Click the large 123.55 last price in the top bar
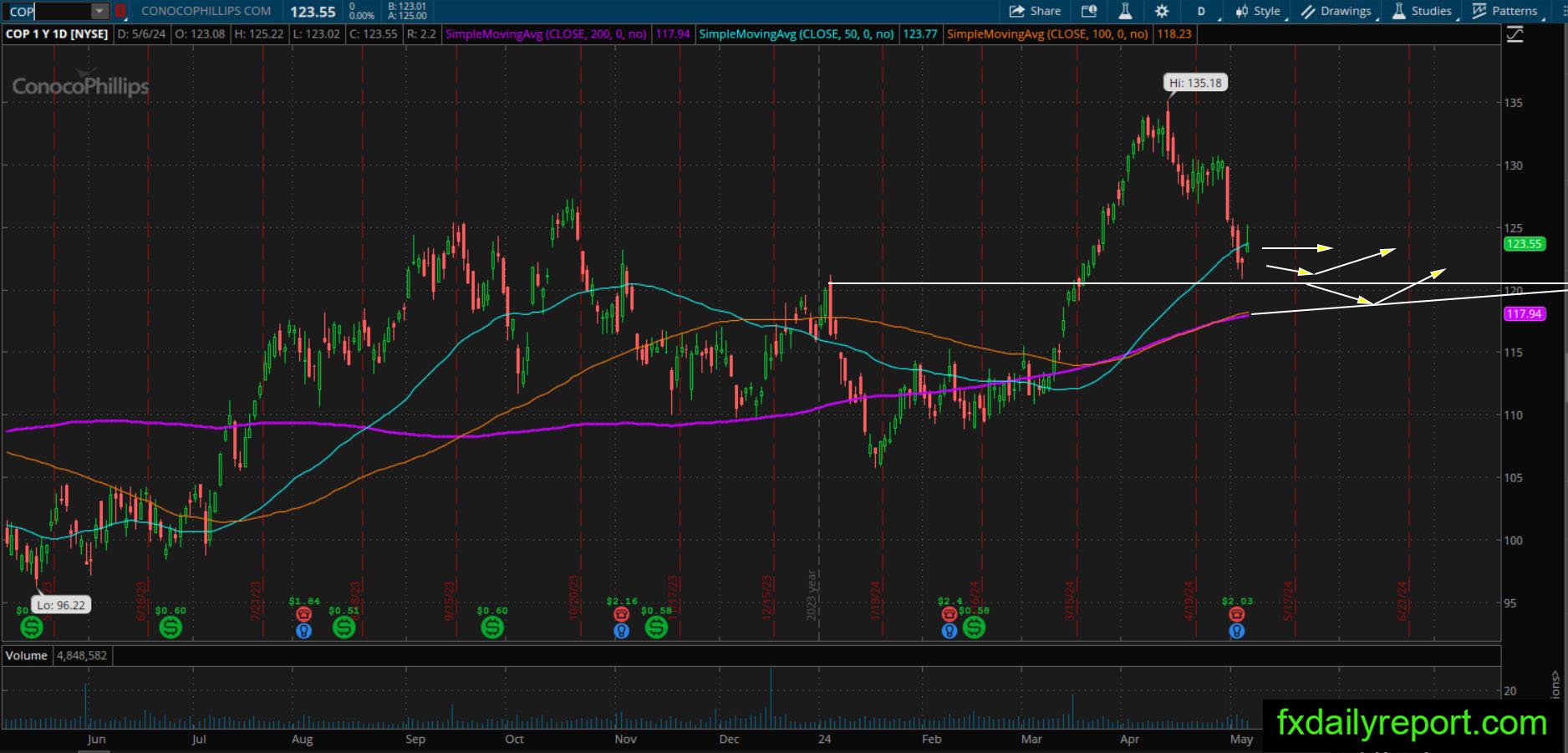This screenshot has width=1568, height=753. click(x=313, y=12)
